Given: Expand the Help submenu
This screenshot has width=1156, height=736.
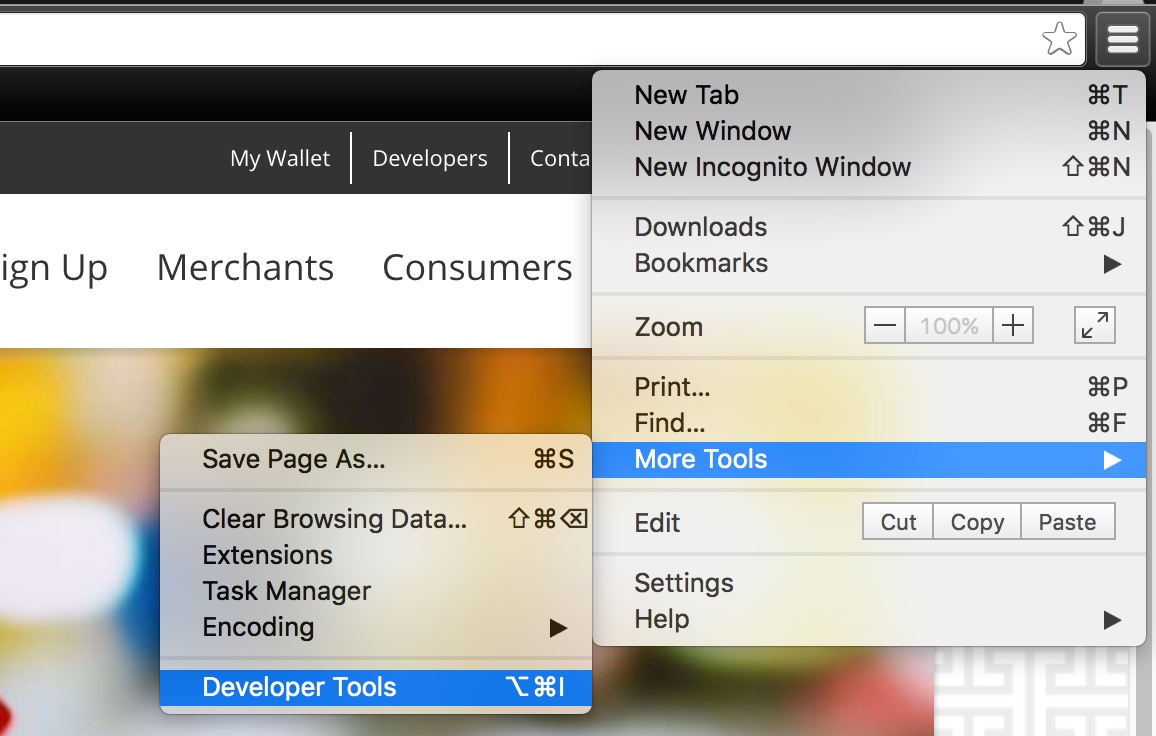Looking at the screenshot, I should tap(869, 619).
